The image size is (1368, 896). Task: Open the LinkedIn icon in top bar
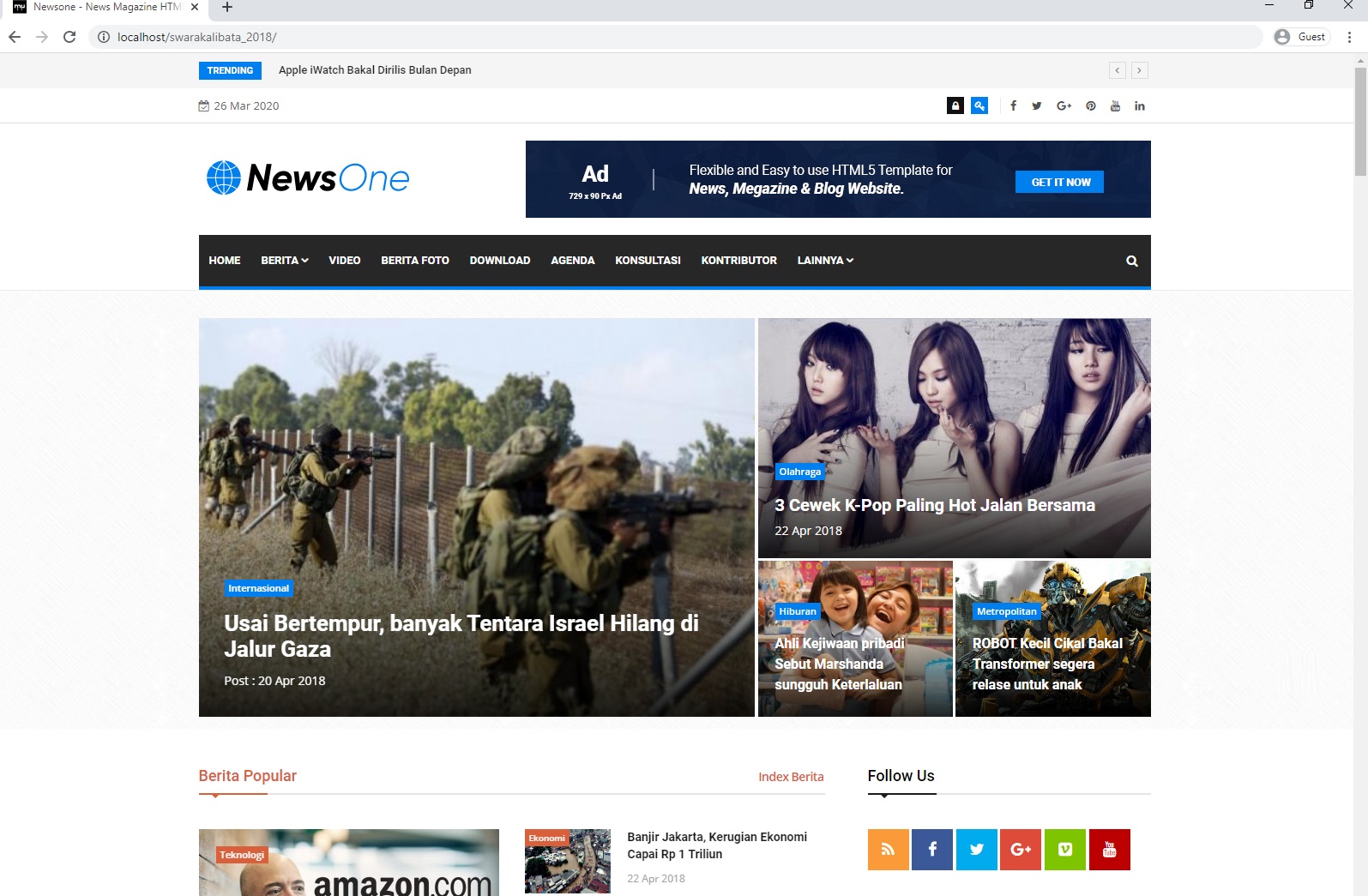click(1140, 105)
